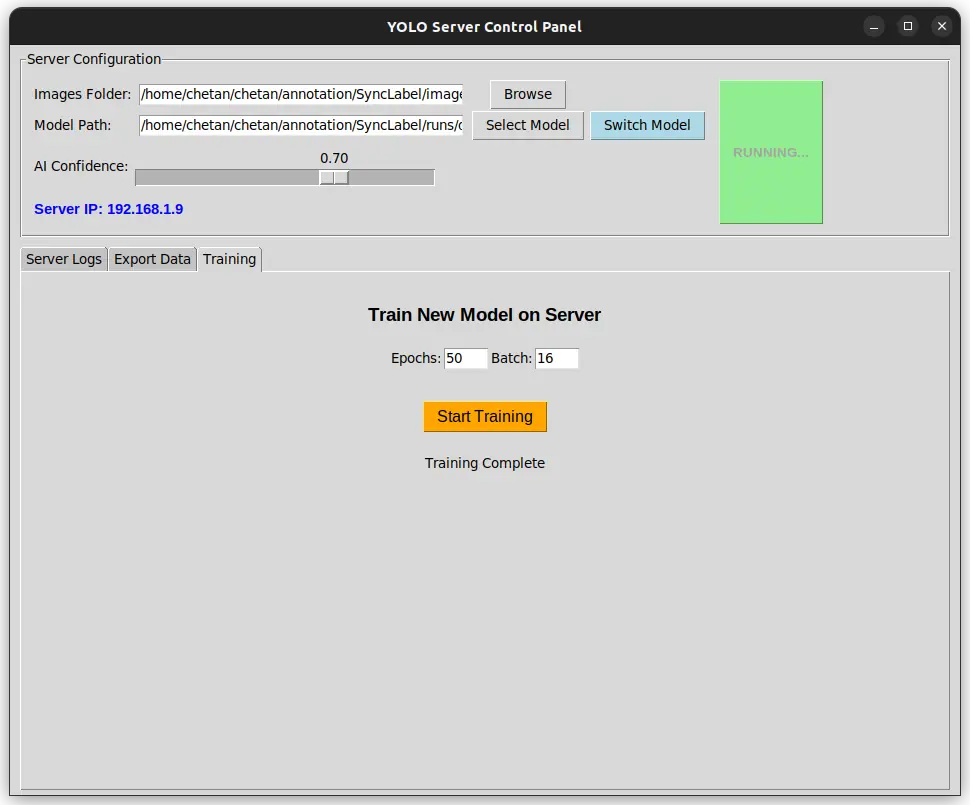Minimize the YOLO Server Control Panel window
This screenshot has height=805, width=970.
tap(874, 26)
